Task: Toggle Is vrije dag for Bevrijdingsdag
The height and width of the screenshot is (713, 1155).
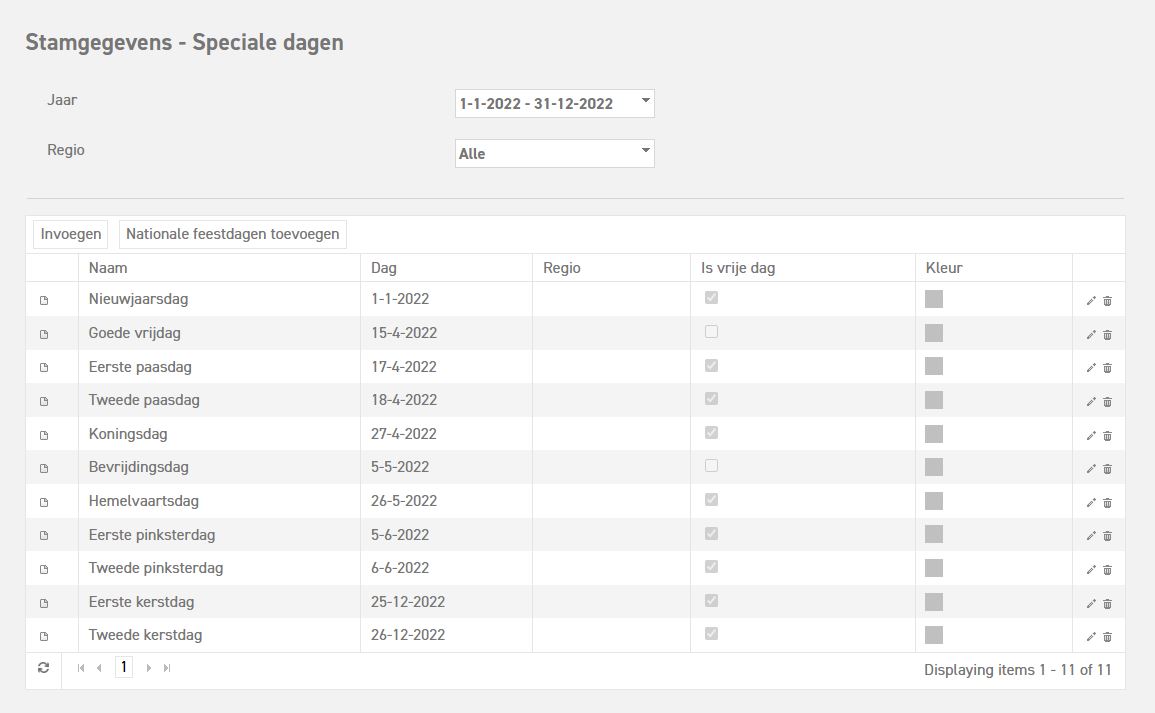Action: click(x=711, y=466)
